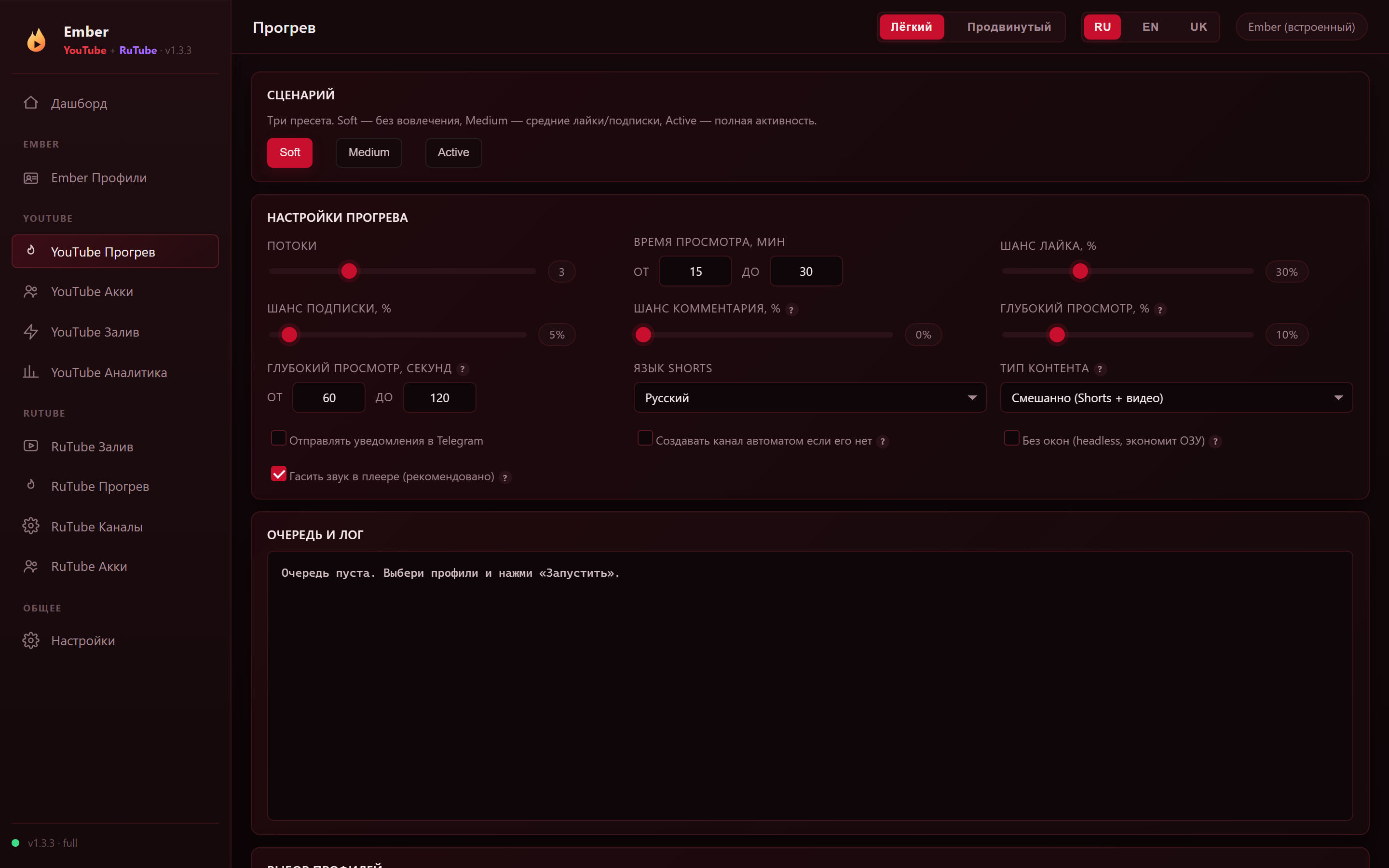Click the YouTube Прогрев flame icon

pyautogui.click(x=31, y=251)
